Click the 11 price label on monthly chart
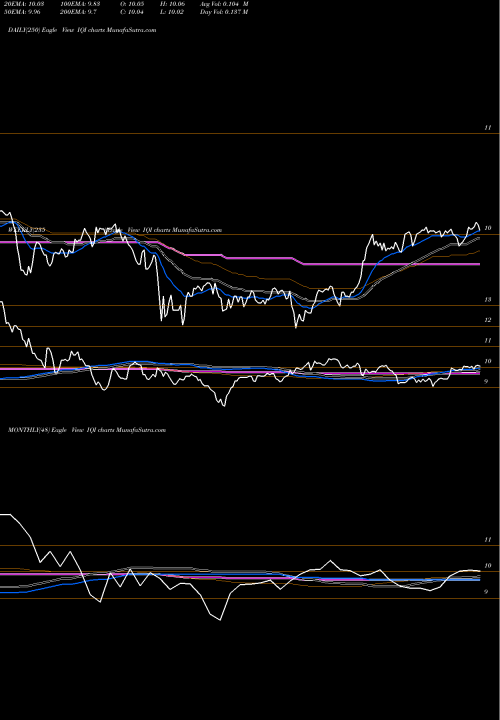500x720 pixels. point(488,540)
